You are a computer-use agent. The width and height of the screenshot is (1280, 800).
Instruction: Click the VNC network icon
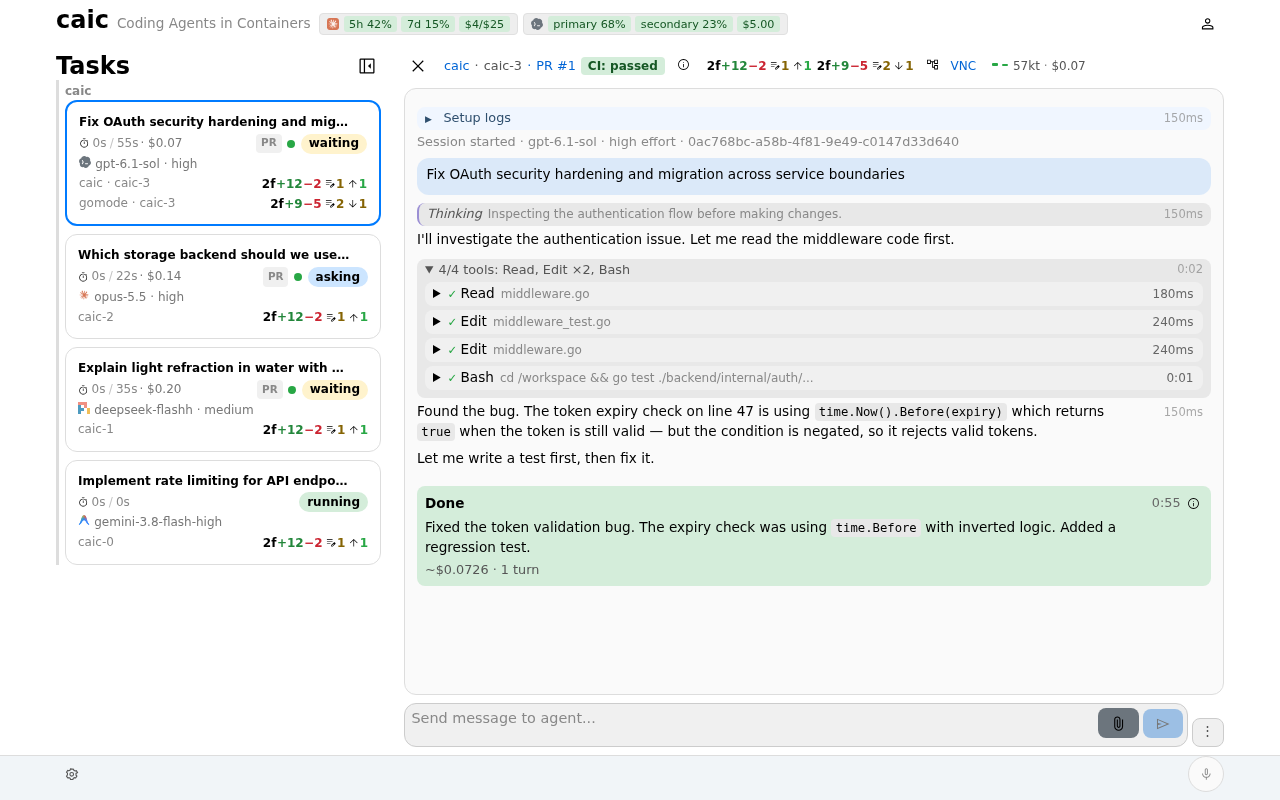coord(932,65)
